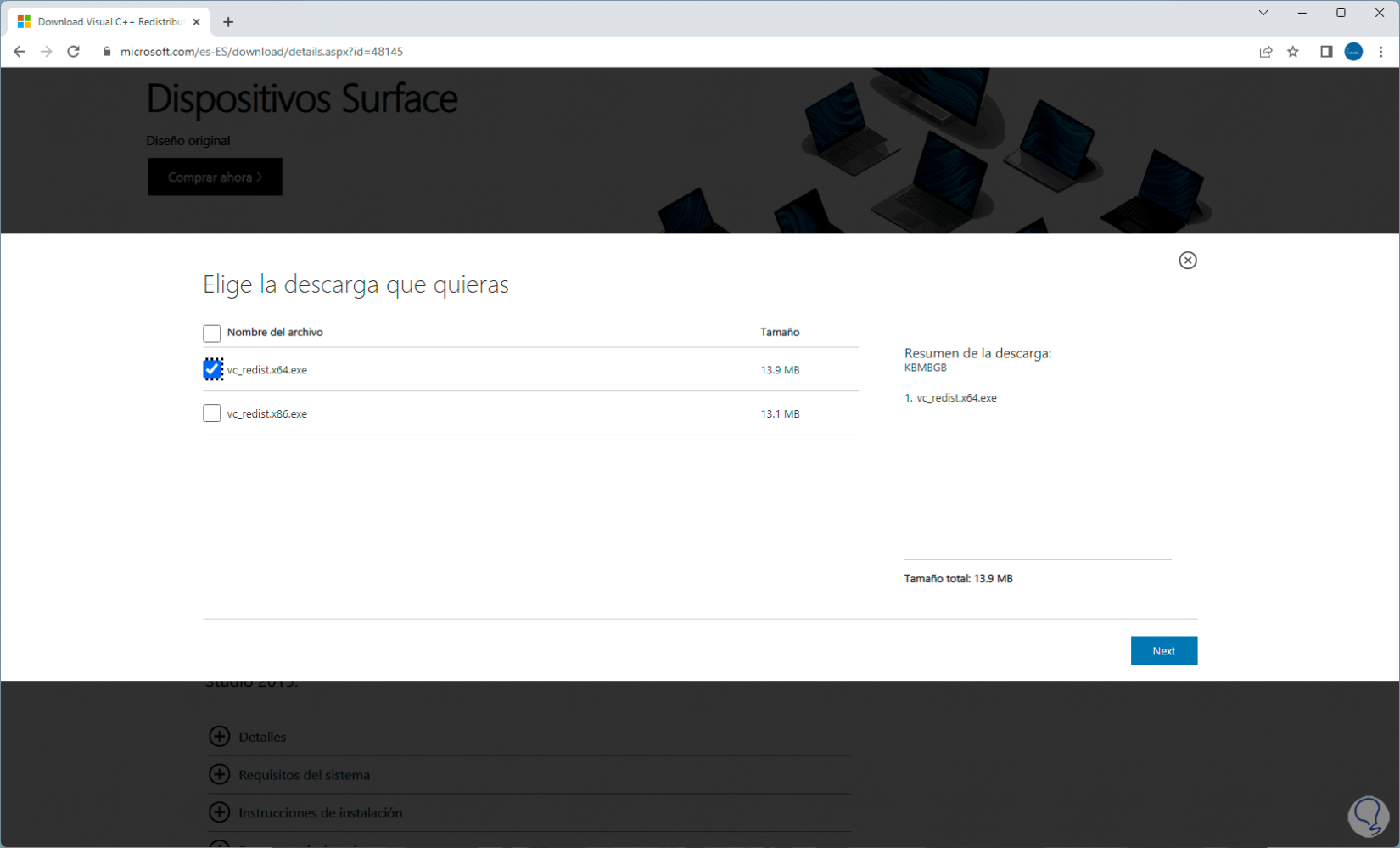The height and width of the screenshot is (848, 1400).
Task: Click the vc_redist.x64.exe file name
Action: (x=267, y=370)
